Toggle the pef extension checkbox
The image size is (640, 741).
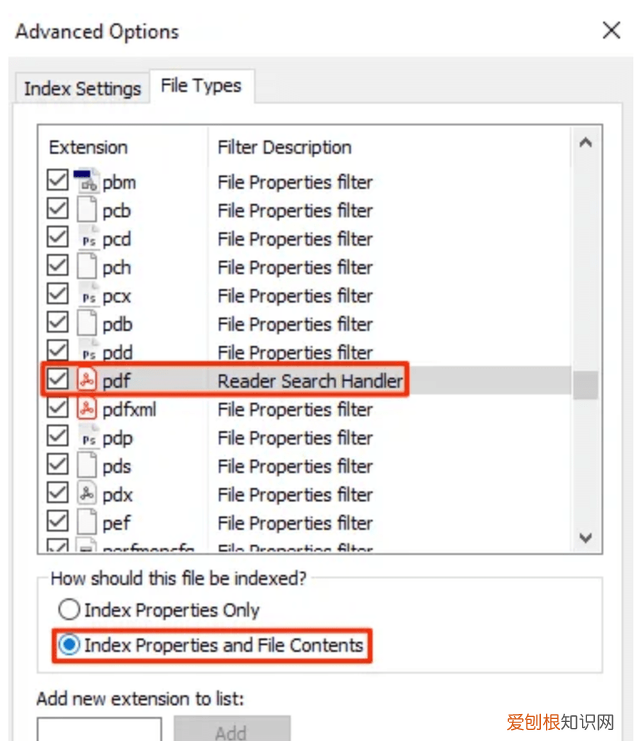point(58,522)
